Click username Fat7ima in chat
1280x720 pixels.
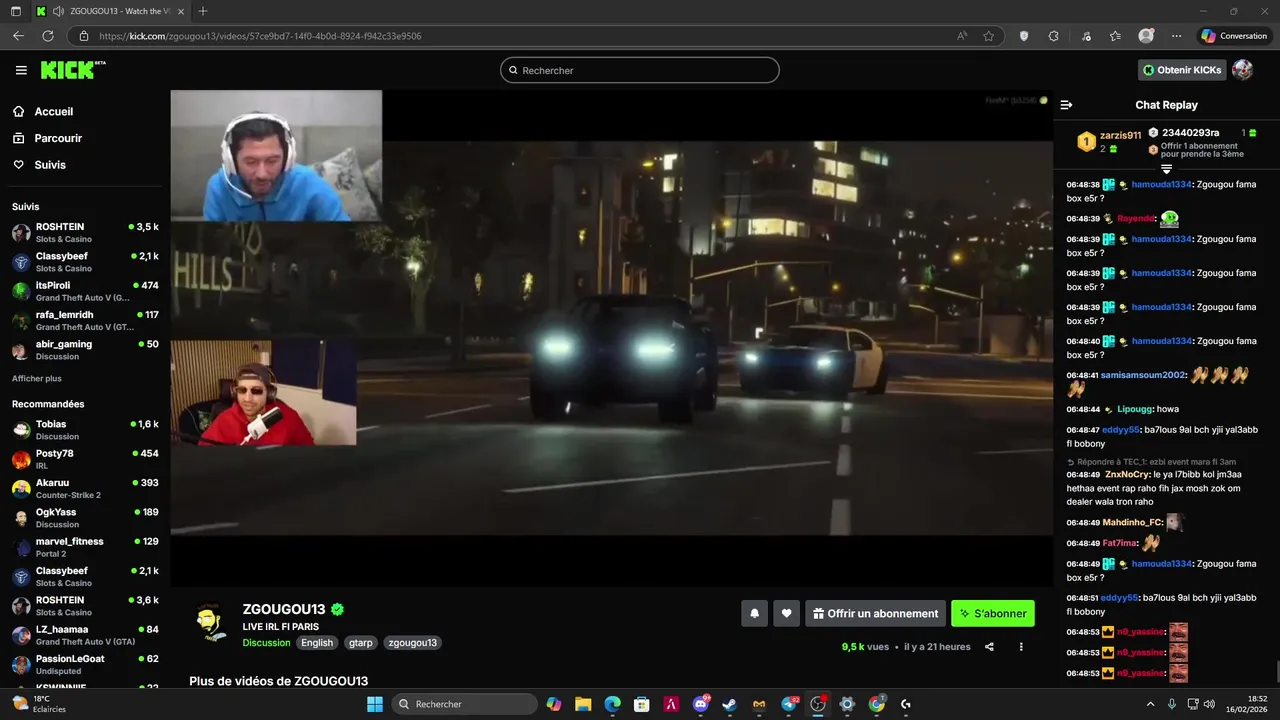(x=1119, y=543)
